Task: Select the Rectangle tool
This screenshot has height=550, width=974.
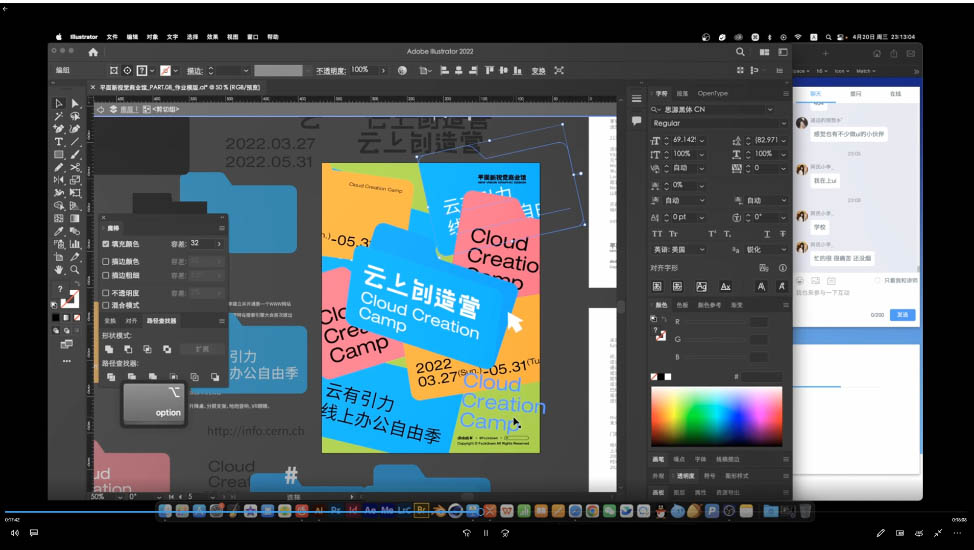Action: click(x=58, y=154)
